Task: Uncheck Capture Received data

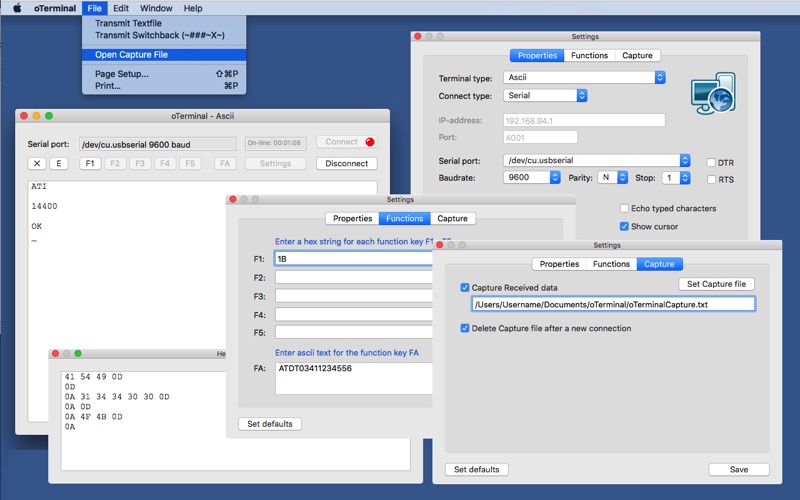Action: tap(465, 287)
